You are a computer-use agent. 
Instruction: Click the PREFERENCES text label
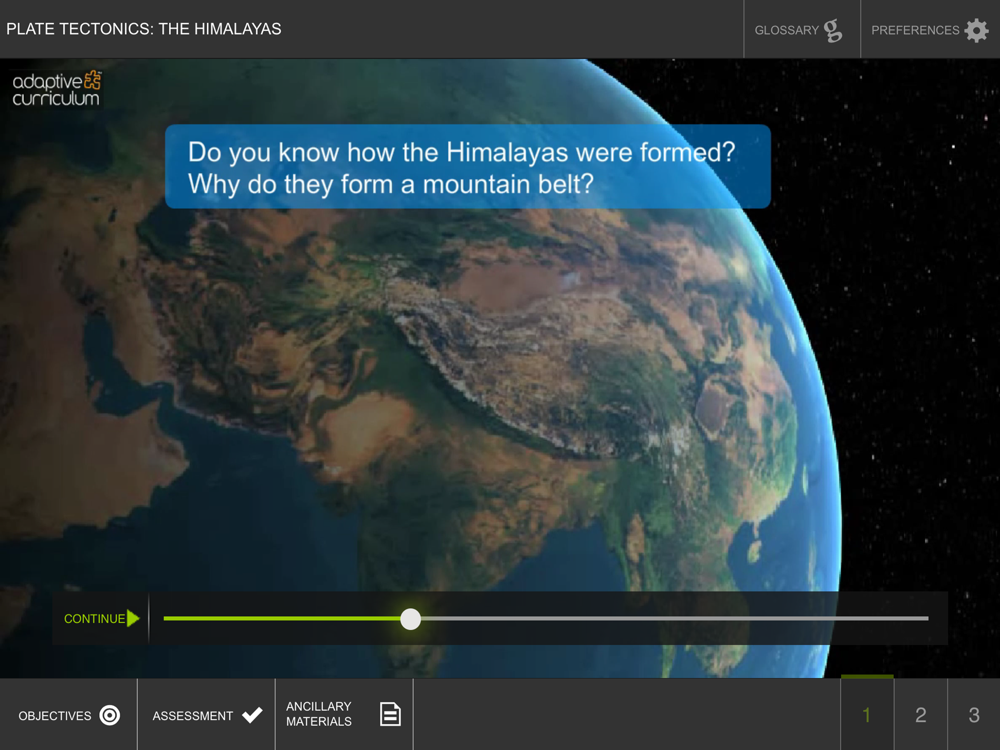(914, 30)
